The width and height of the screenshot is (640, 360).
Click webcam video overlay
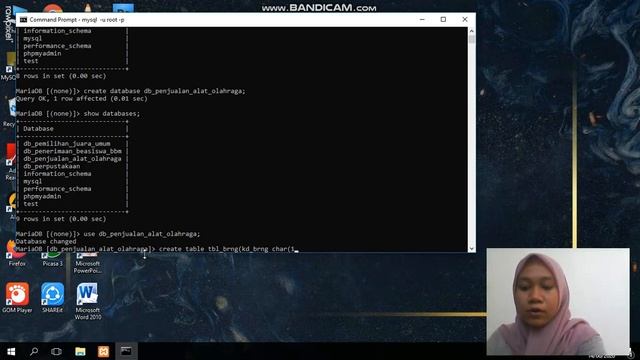click(558, 301)
